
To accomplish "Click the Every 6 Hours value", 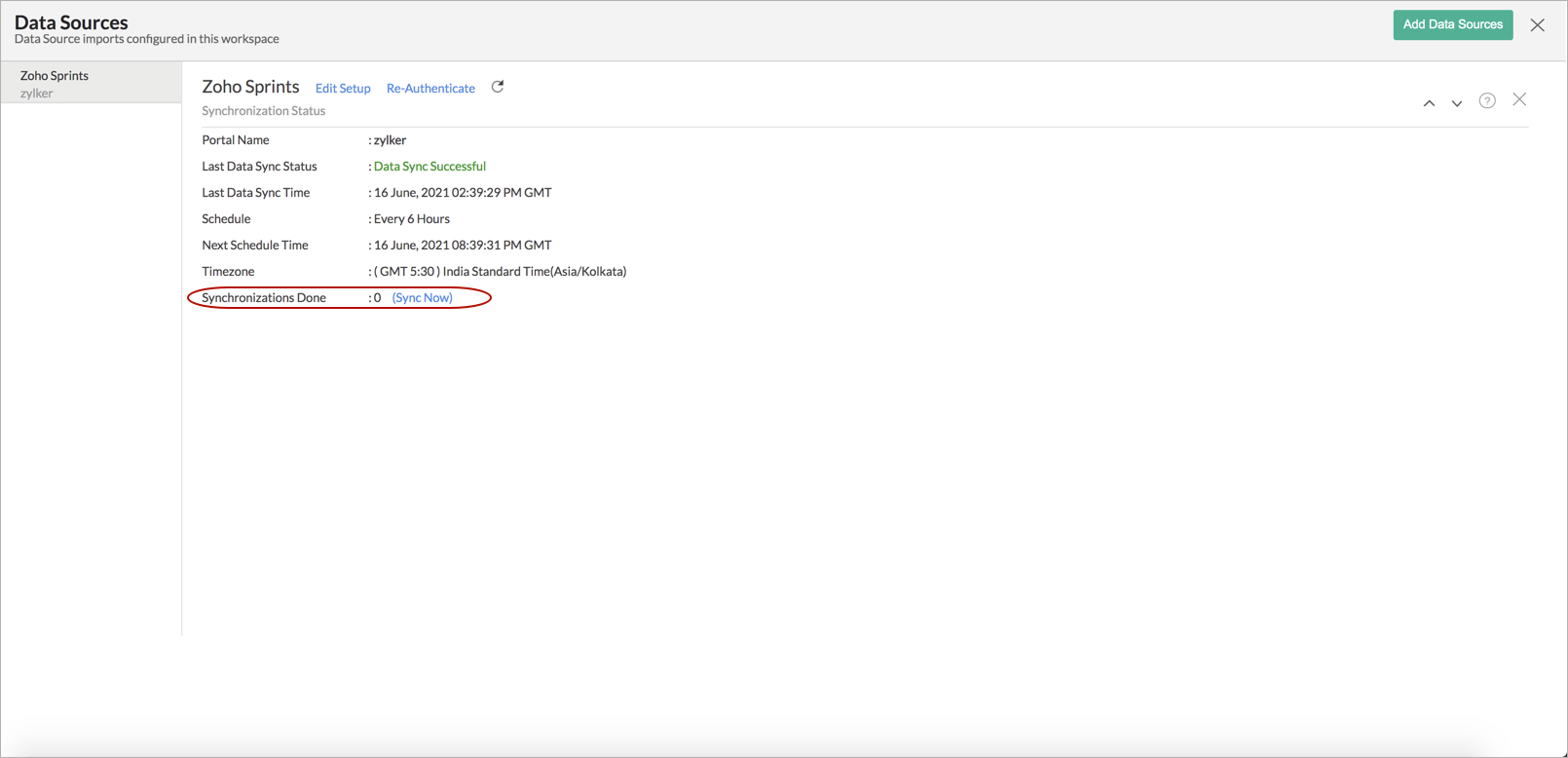I will pos(412,218).
